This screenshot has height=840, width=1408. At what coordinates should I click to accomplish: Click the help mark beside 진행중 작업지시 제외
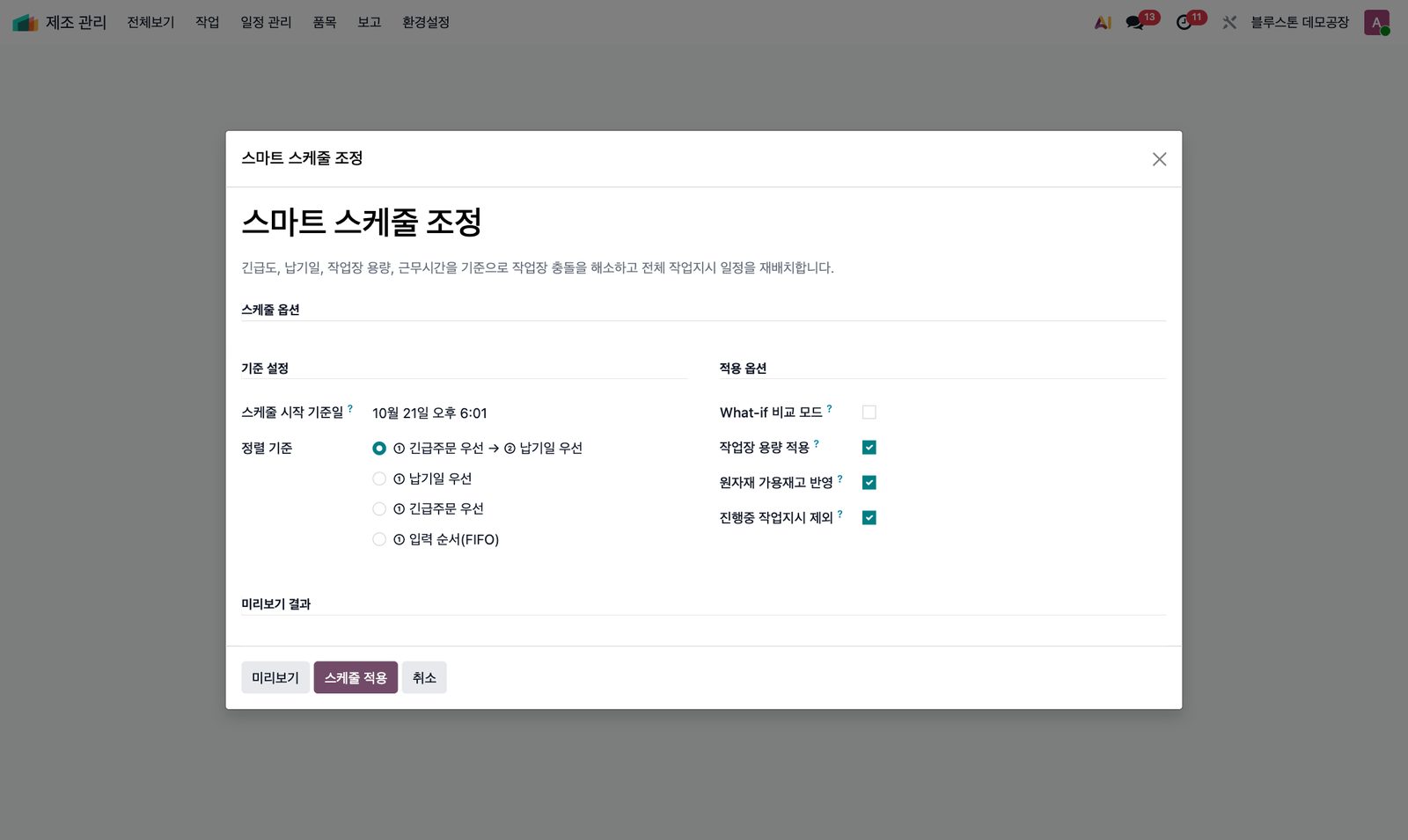pos(840,514)
